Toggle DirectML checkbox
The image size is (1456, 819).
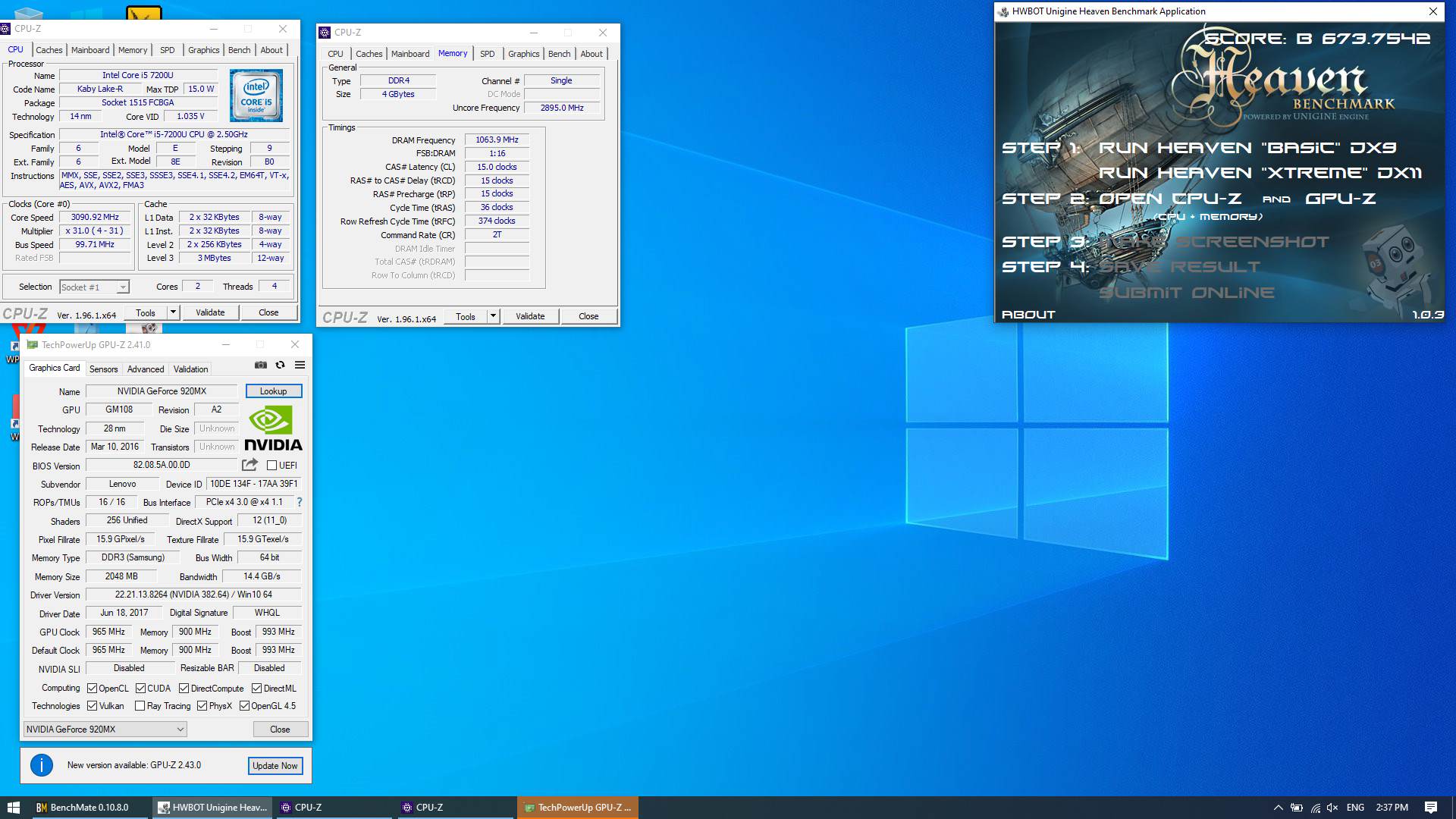coord(256,689)
